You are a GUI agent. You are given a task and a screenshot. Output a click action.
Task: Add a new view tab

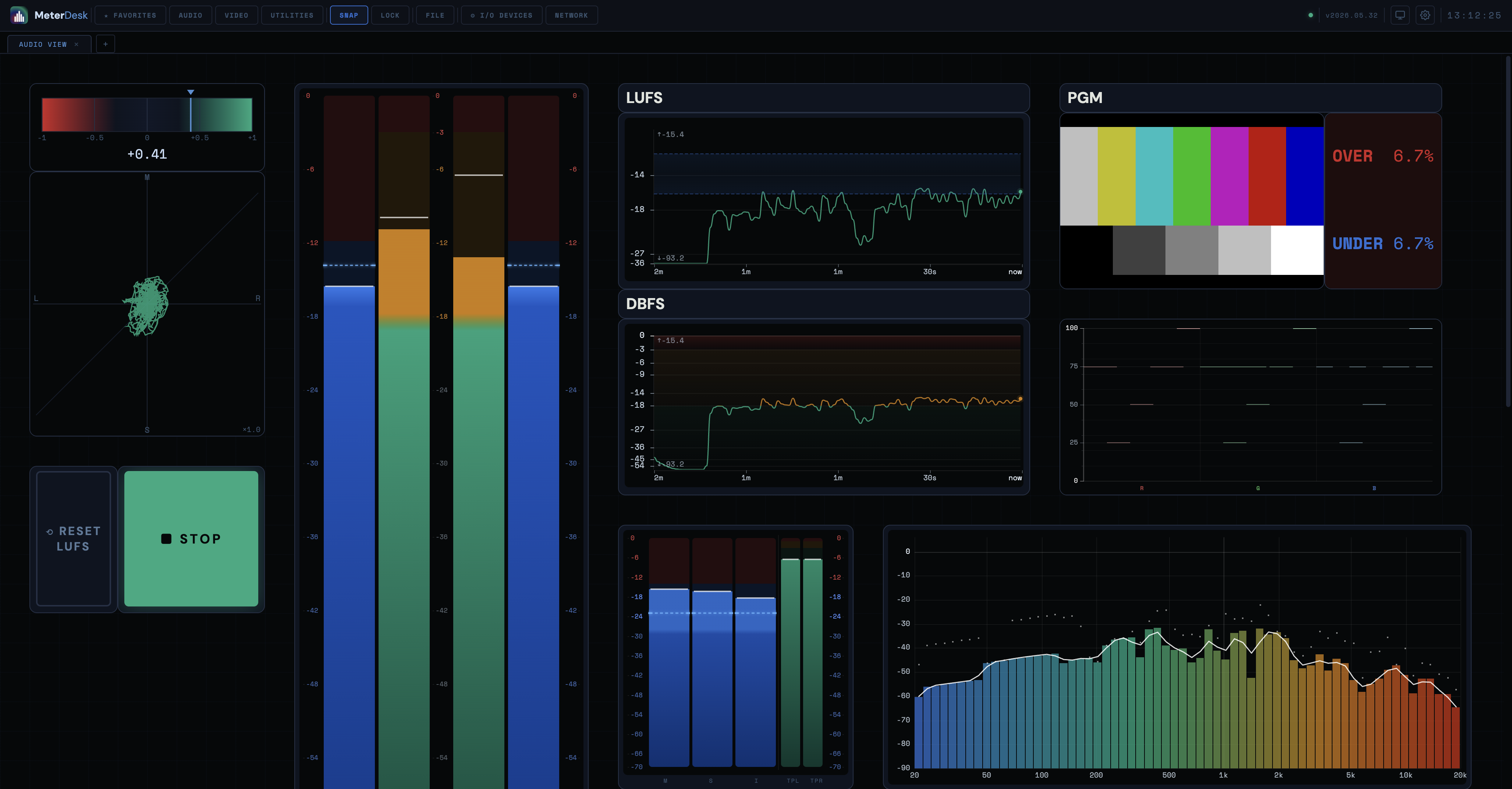pos(106,44)
